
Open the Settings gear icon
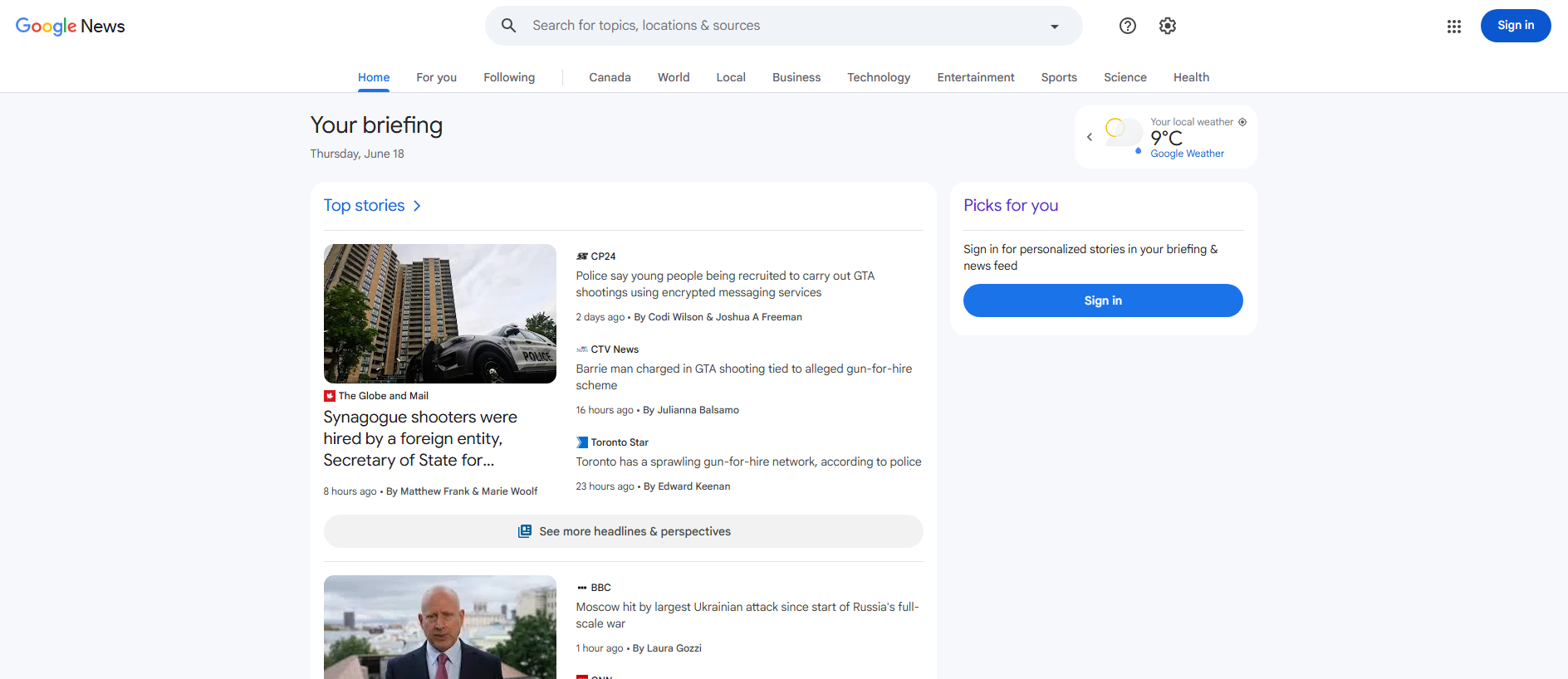[x=1167, y=26]
